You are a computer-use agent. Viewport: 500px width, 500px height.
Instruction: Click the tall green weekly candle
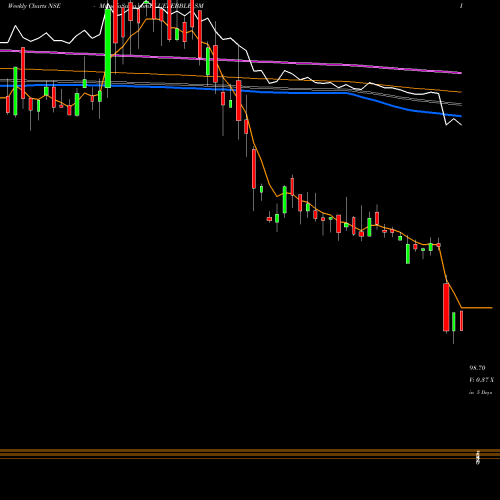pos(108,48)
